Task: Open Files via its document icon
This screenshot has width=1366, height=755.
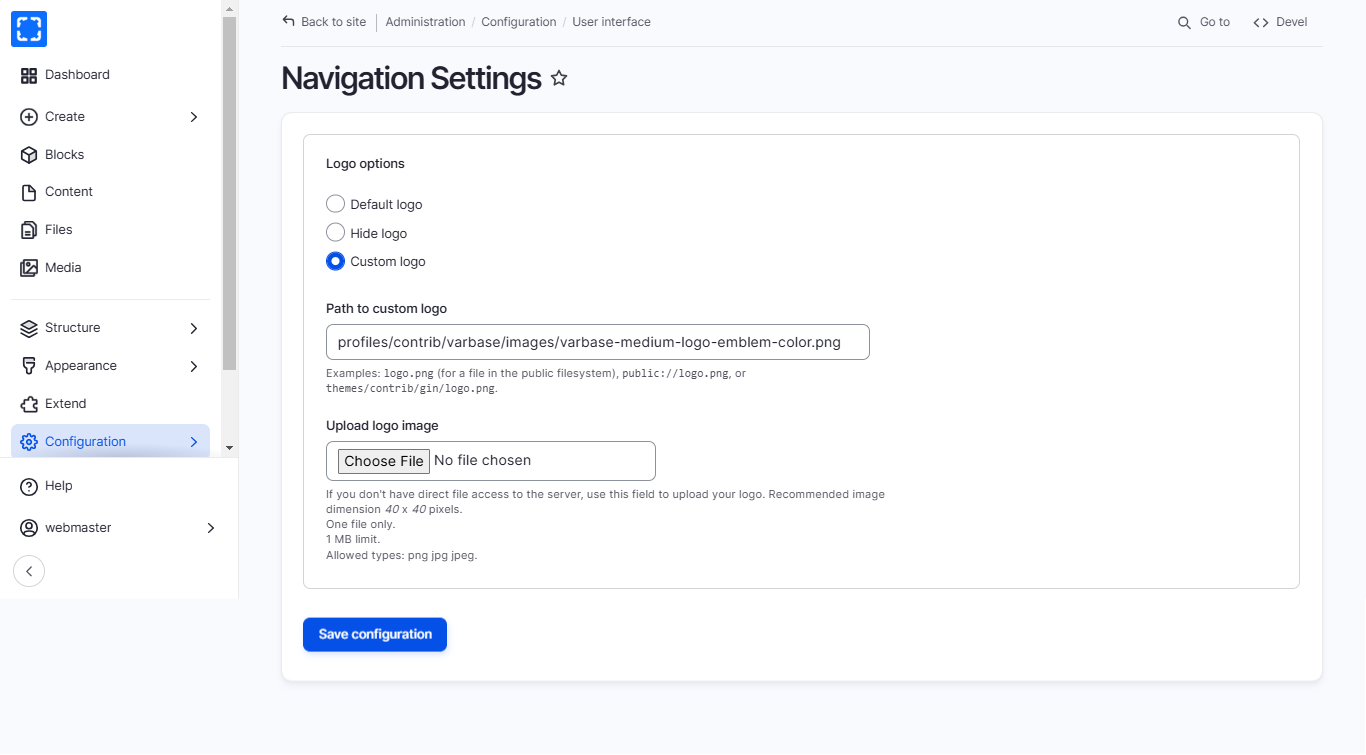Action: point(29,230)
